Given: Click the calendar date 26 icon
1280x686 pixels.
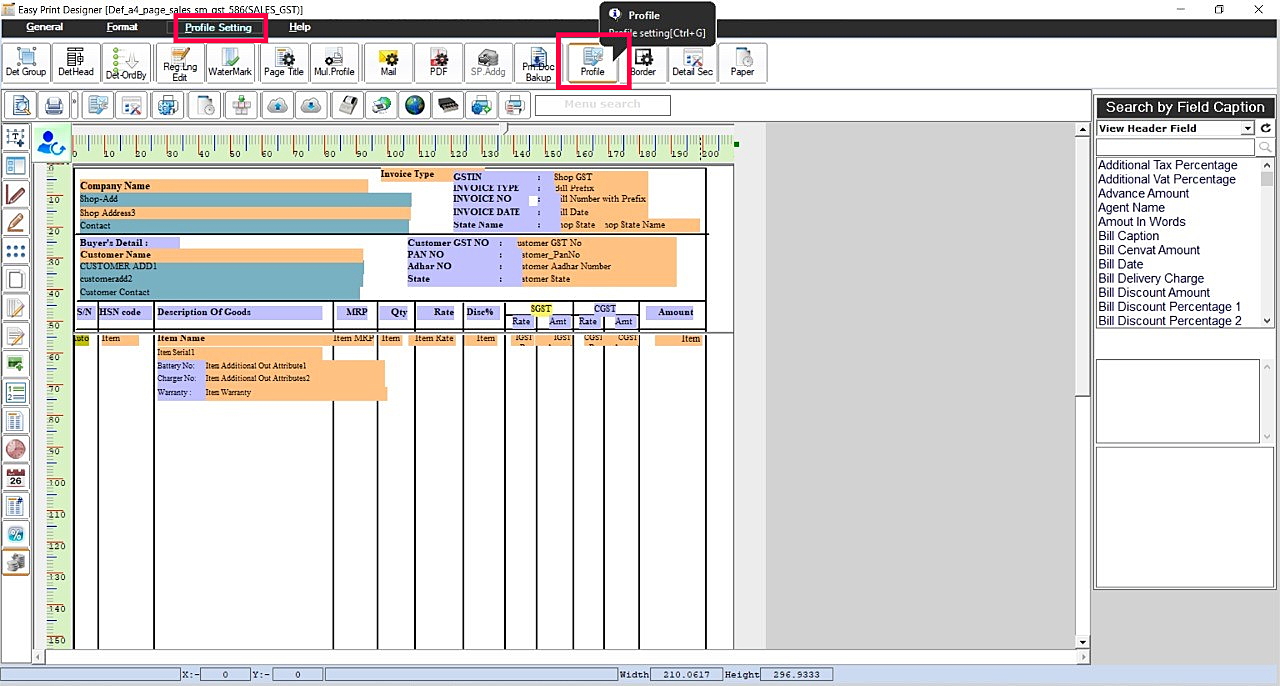Looking at the screenshot, I should pos(16,477).
